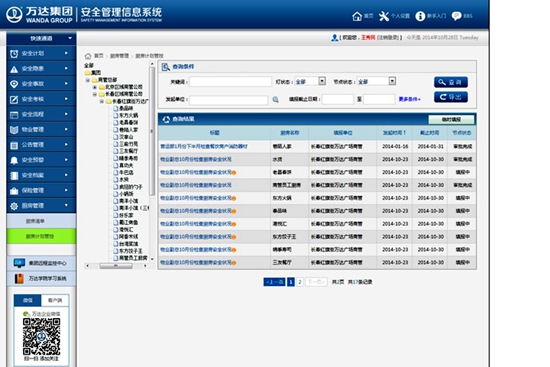Open 公告管理 calendar menu icon

14,145
